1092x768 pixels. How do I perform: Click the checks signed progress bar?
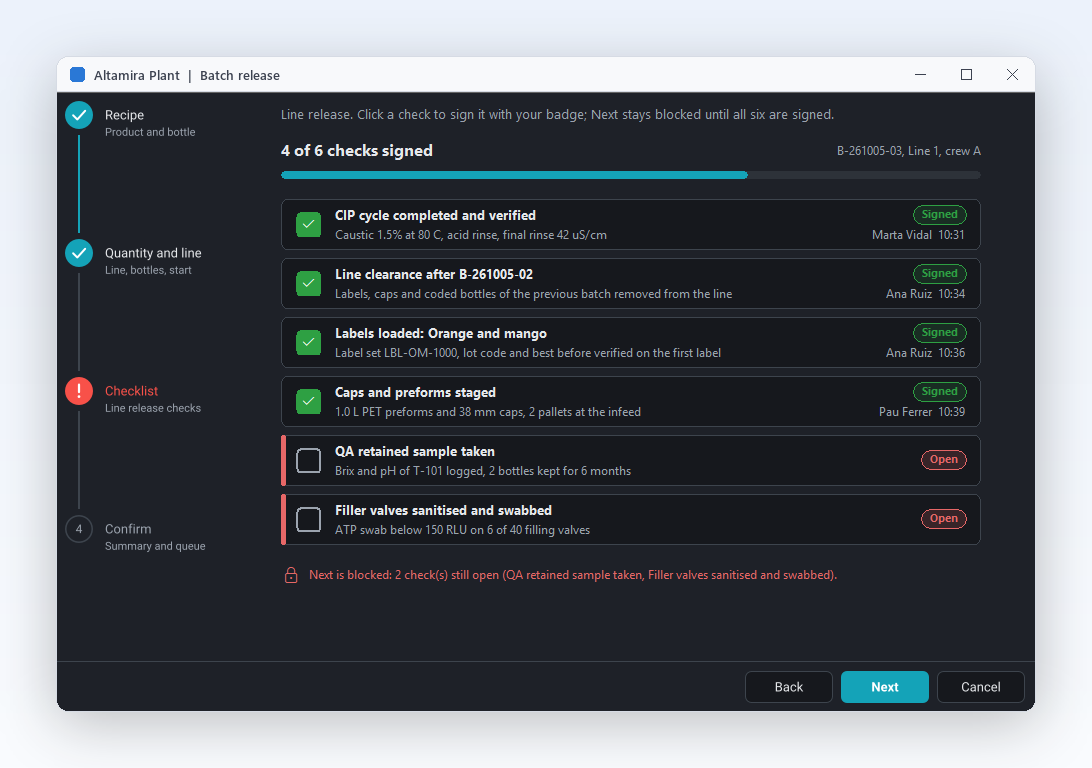[630, 175]
